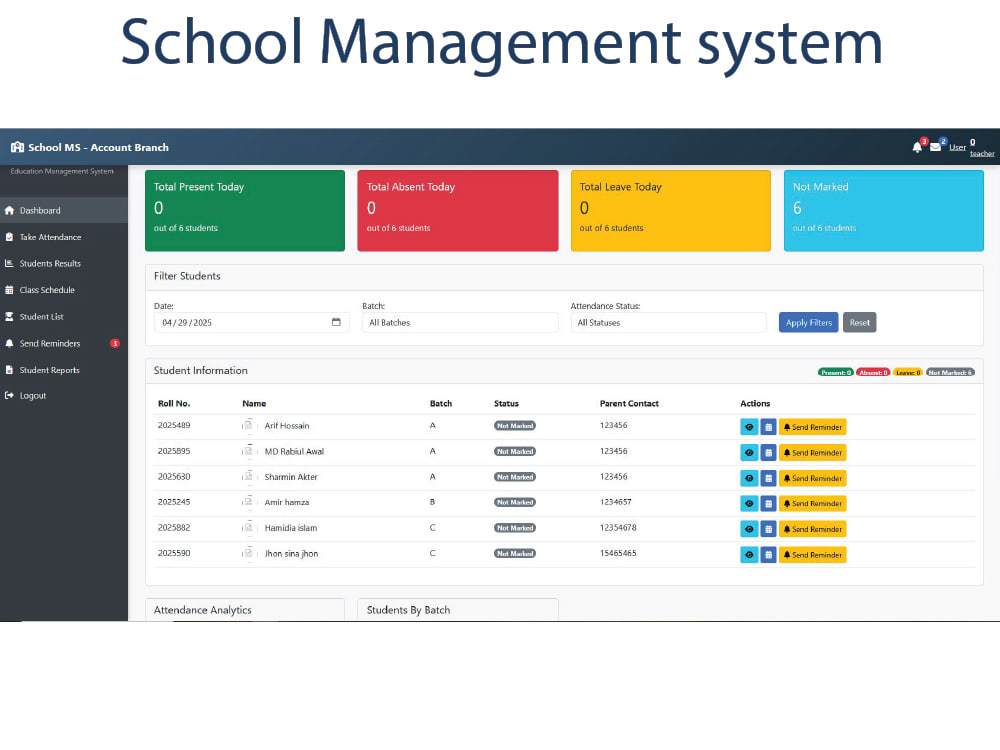1000x750 pixels.
Task: Click the Attendance Analytics panel heading
Action: tap(203, 610)
